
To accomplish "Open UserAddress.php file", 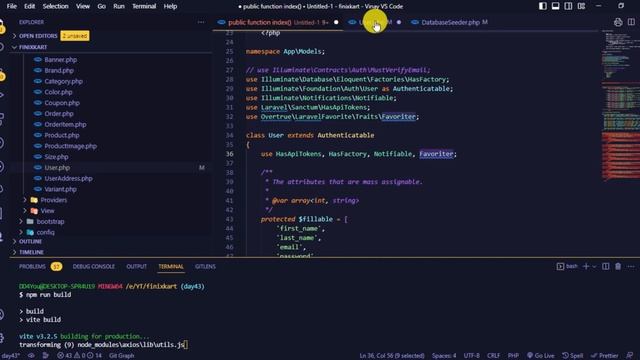I will [x=68, y=178].
